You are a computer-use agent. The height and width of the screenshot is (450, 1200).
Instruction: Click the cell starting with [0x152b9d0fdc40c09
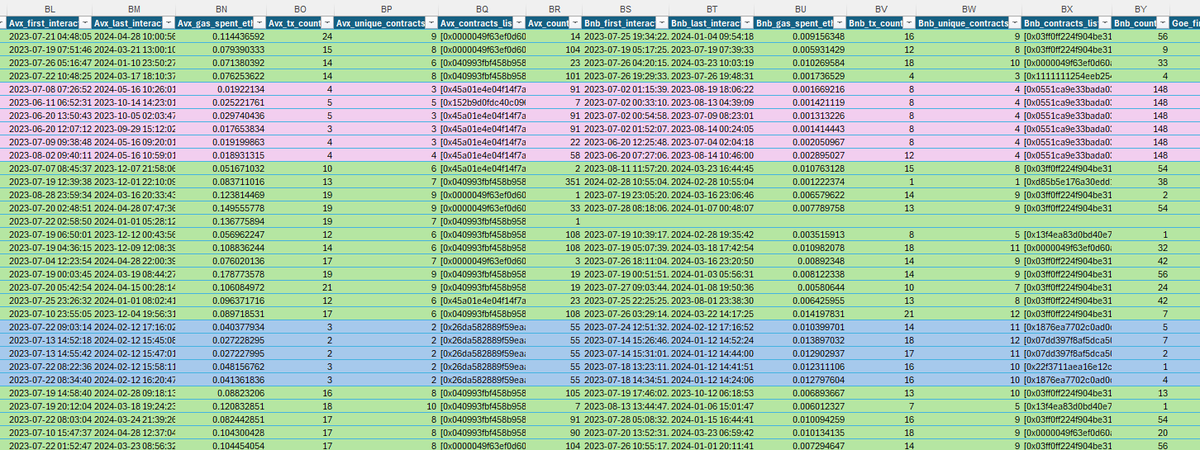(x=481, y=101)
